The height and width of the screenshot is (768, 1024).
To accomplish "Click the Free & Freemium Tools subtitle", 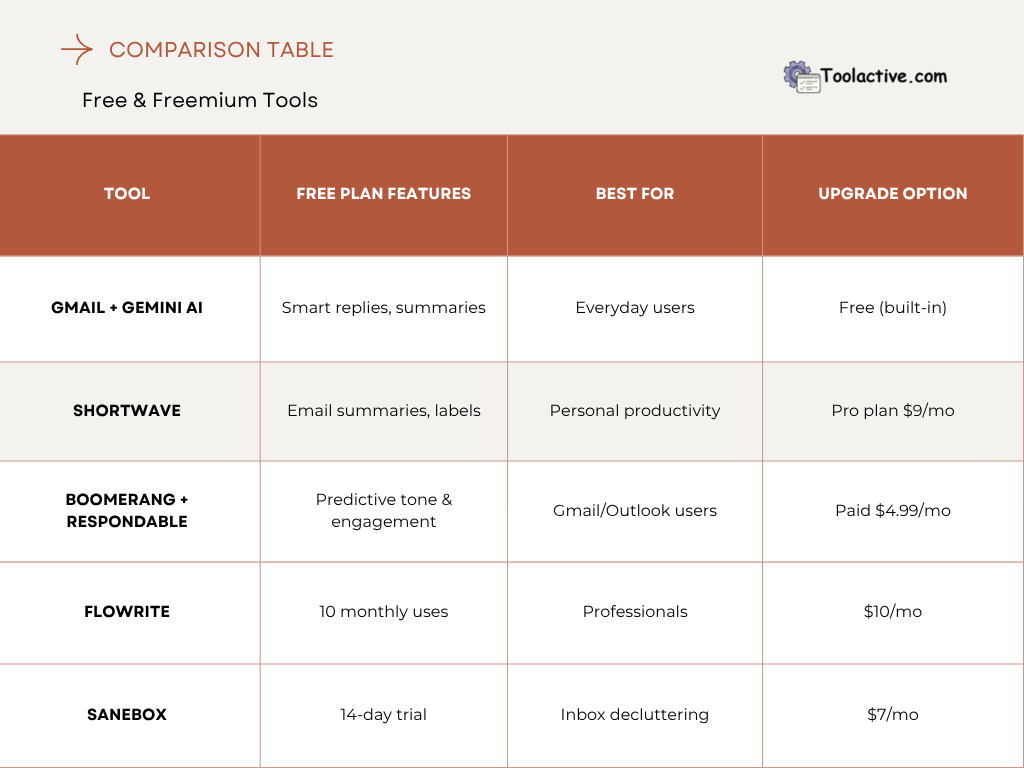I will [x=200, y=100].
